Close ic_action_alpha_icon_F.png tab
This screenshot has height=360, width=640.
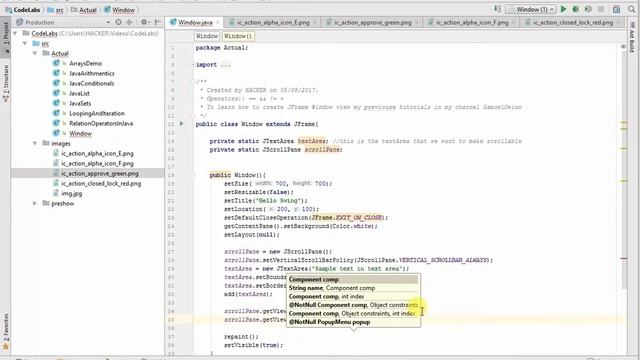[513, 22]
